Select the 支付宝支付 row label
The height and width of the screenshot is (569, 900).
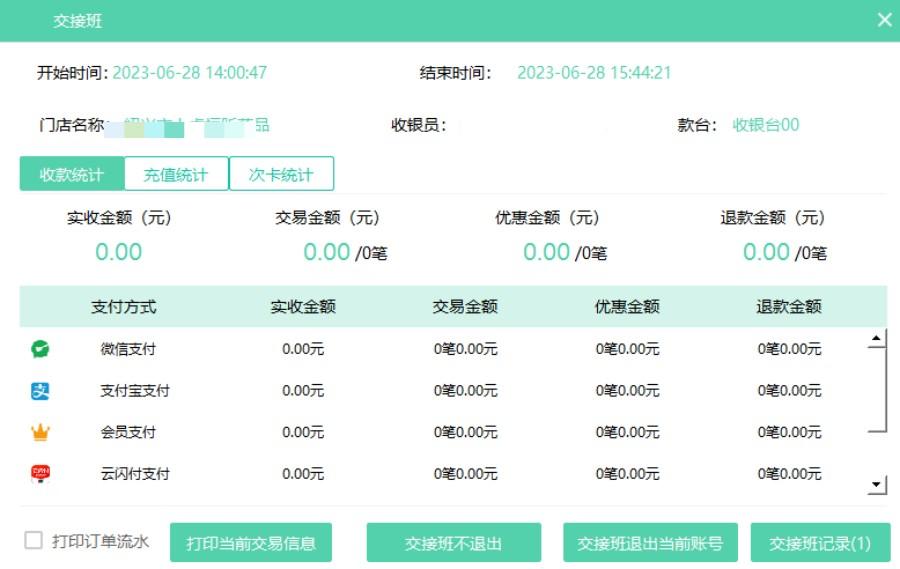[x=135, y=391]
